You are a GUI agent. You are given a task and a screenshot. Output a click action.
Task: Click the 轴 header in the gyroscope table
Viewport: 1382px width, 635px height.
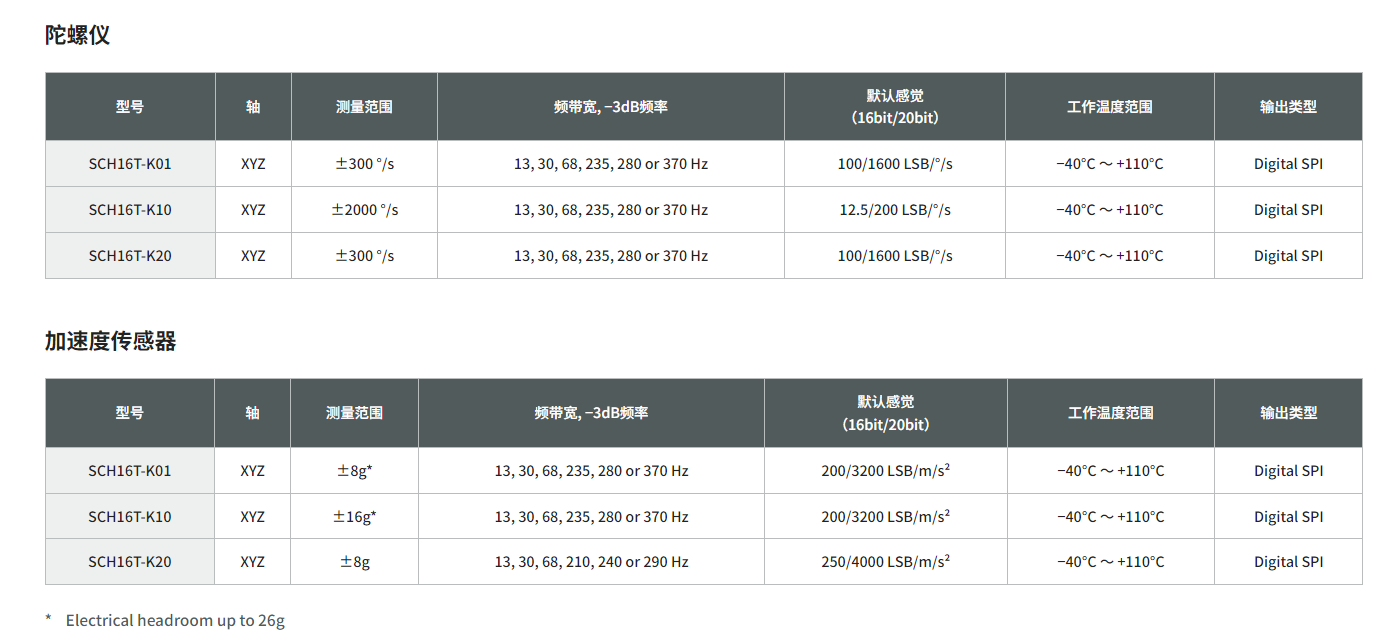pyautogui.click(x=253, y=107)
